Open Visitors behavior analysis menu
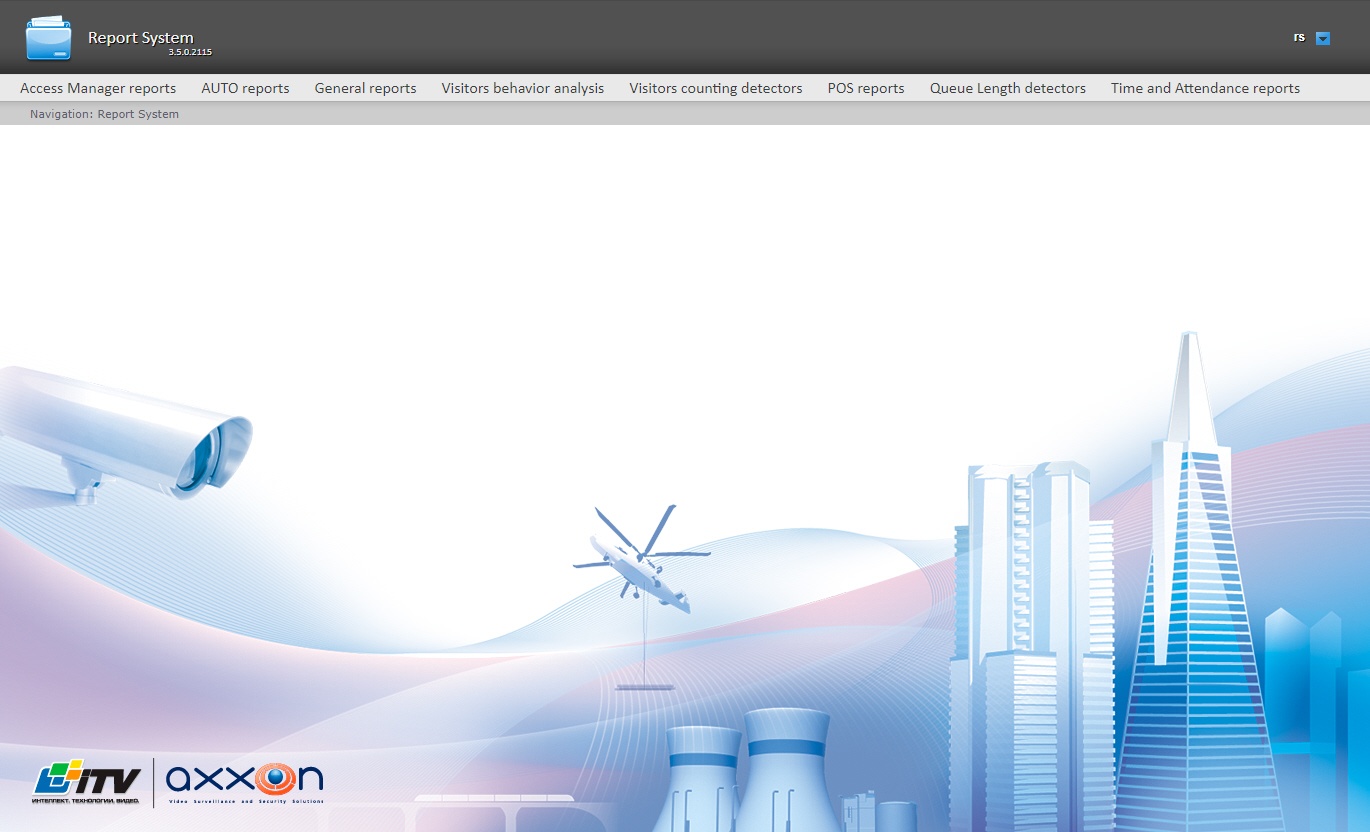Viewport: 1370px width, 832px height. (523, 88)
